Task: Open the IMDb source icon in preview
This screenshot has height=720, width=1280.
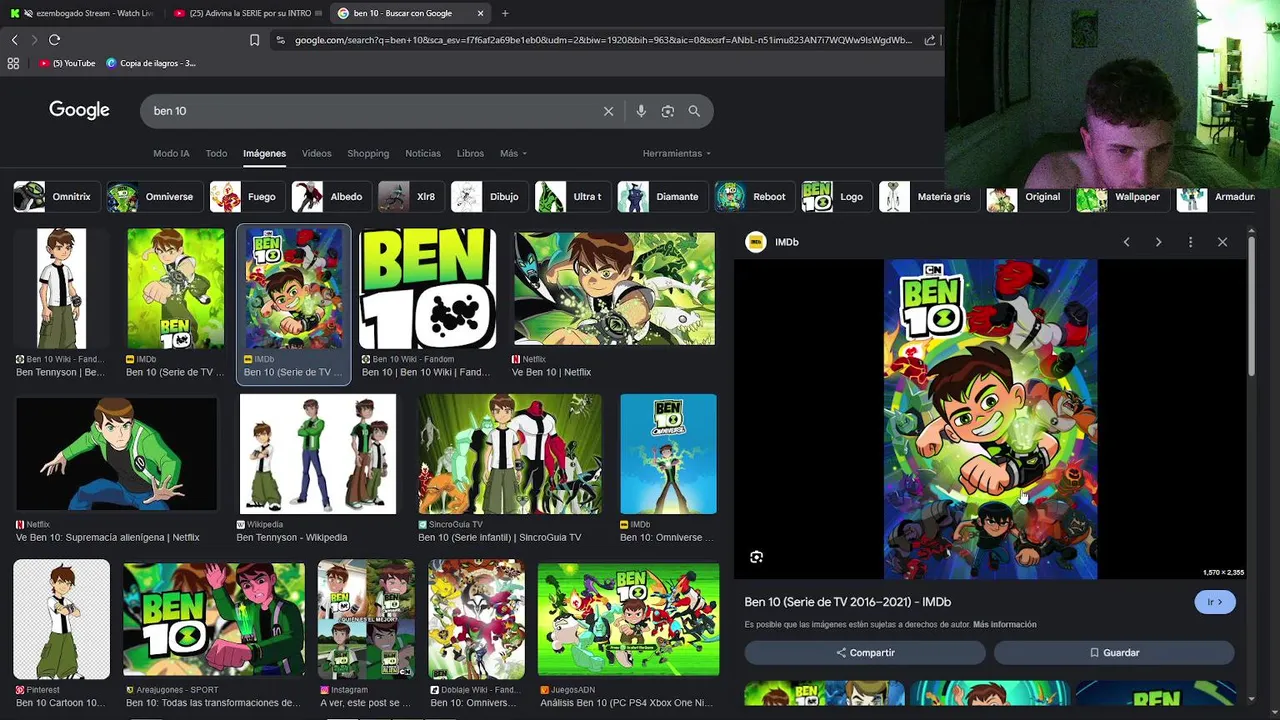Action: (756, 242)
